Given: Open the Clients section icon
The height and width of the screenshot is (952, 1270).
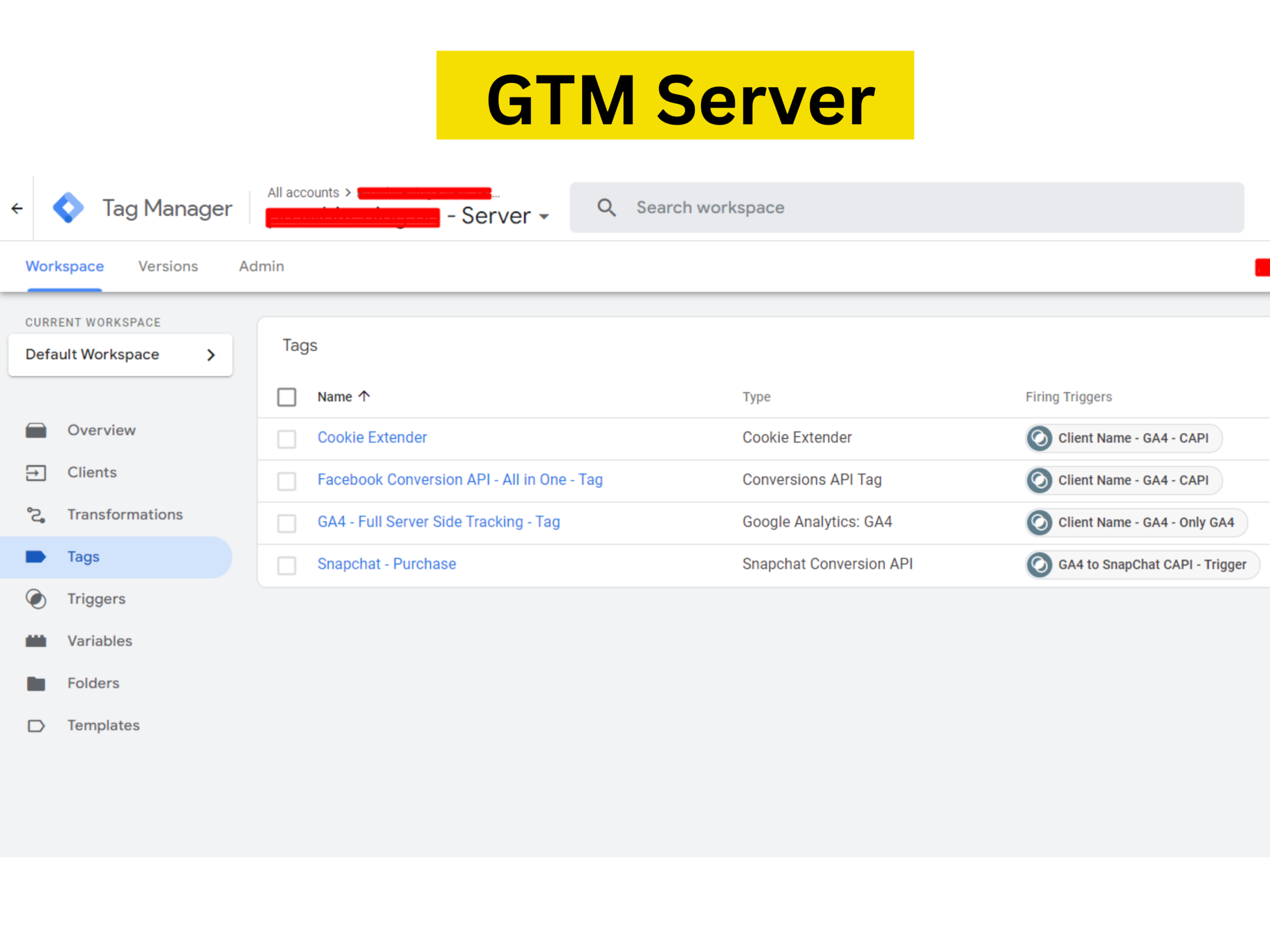Looking at the screenshot, I should coord(36,473).
